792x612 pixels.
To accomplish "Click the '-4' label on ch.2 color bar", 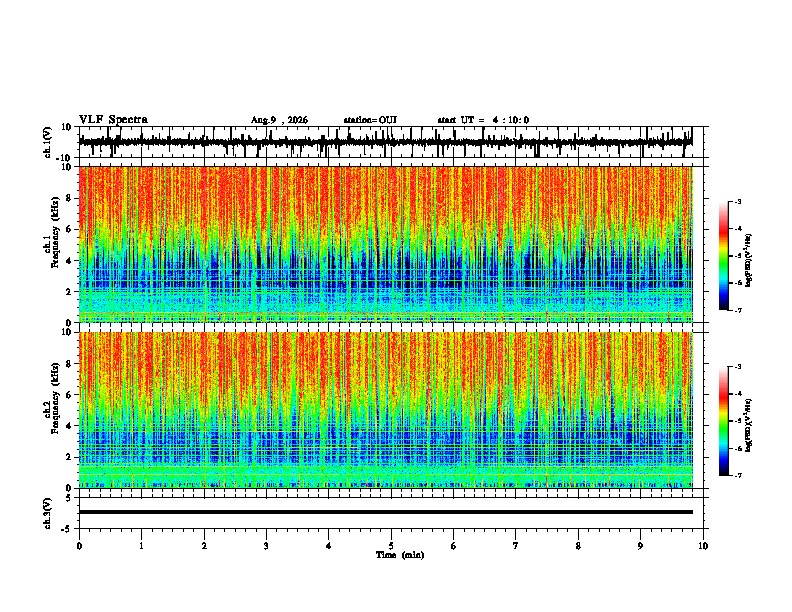I will [x=737, y=393].
